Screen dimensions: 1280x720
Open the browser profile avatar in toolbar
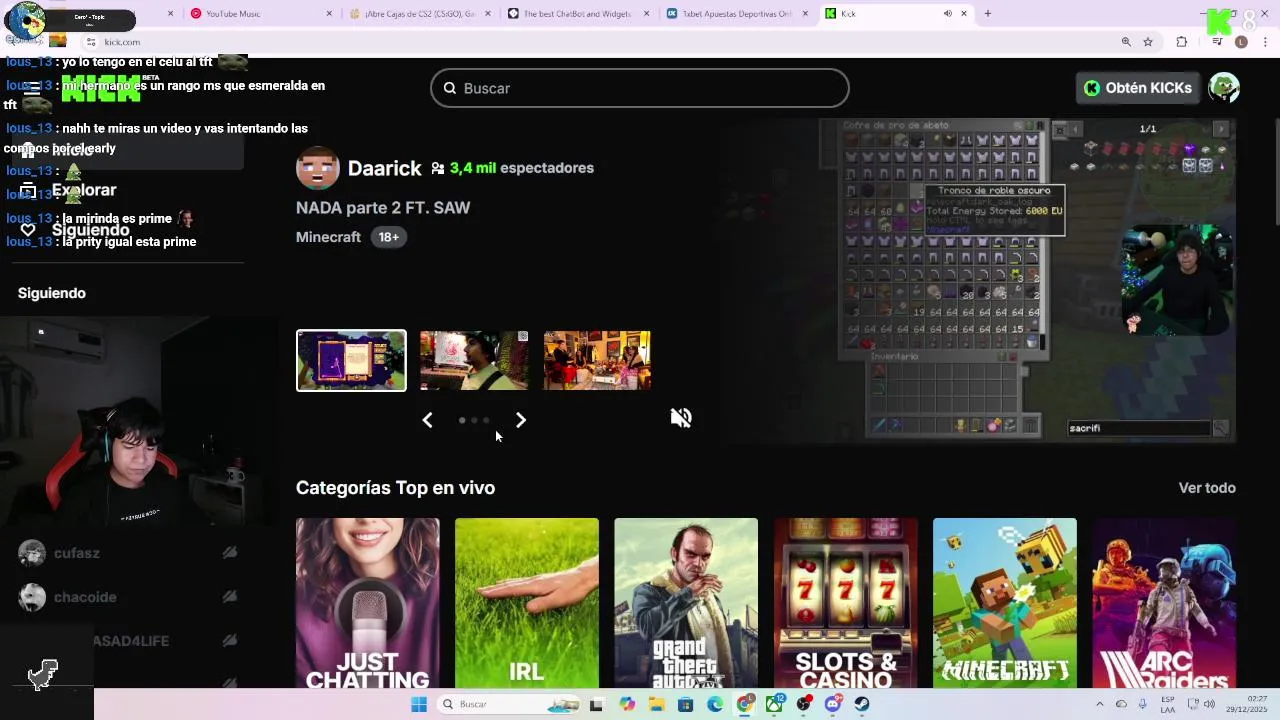(x=1241, y=42)
